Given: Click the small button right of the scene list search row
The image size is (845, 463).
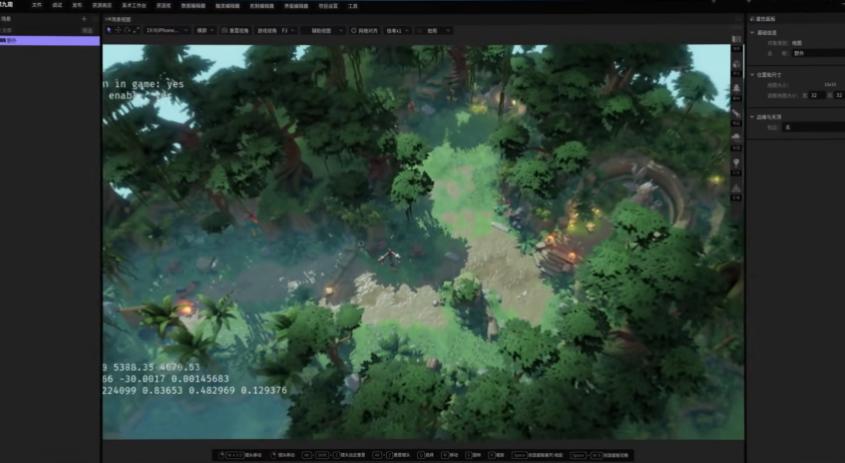Looking at the screenshot, I should [87, 31].
